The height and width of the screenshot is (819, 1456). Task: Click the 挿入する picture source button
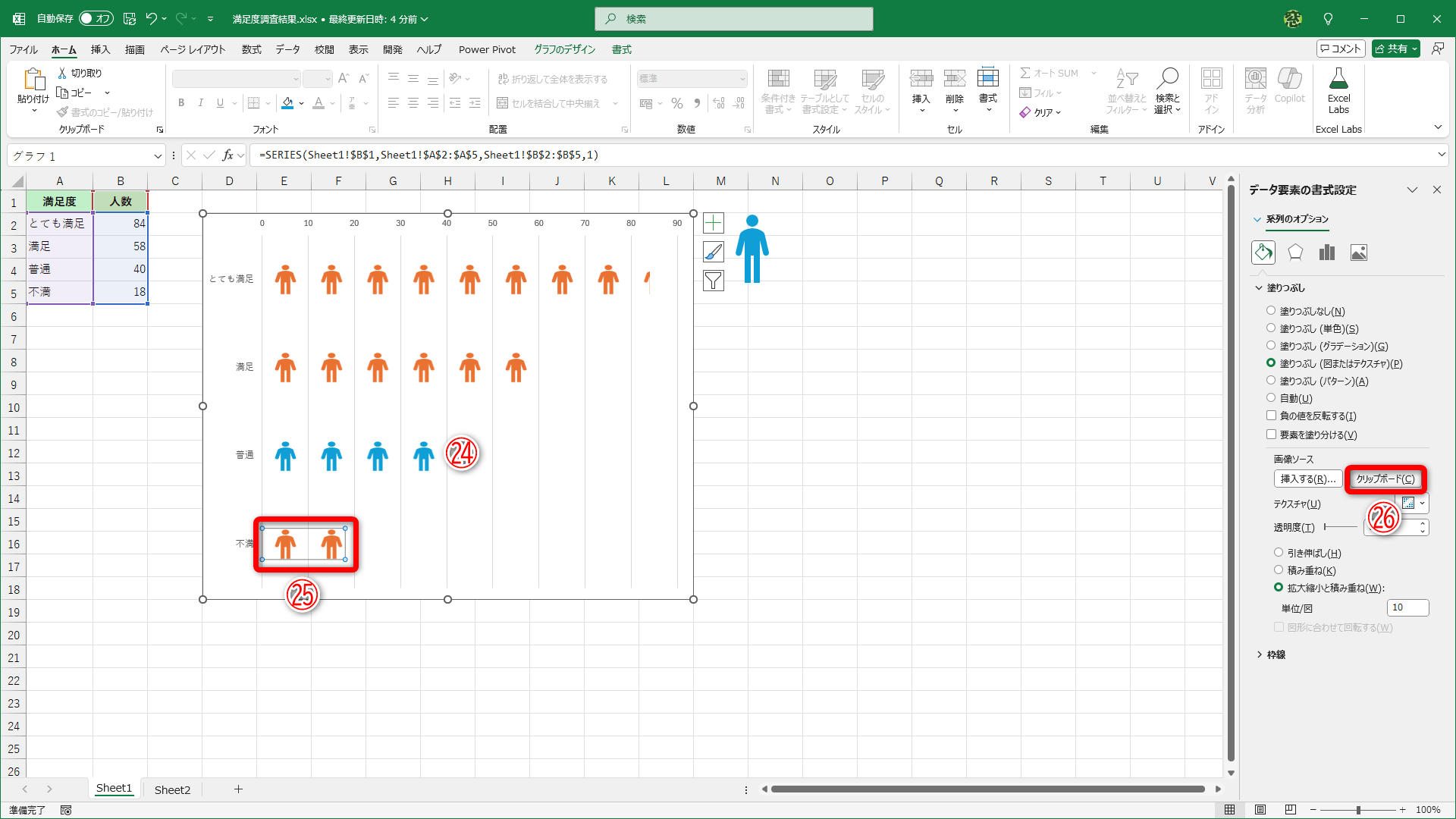[x=1307, y=479]
